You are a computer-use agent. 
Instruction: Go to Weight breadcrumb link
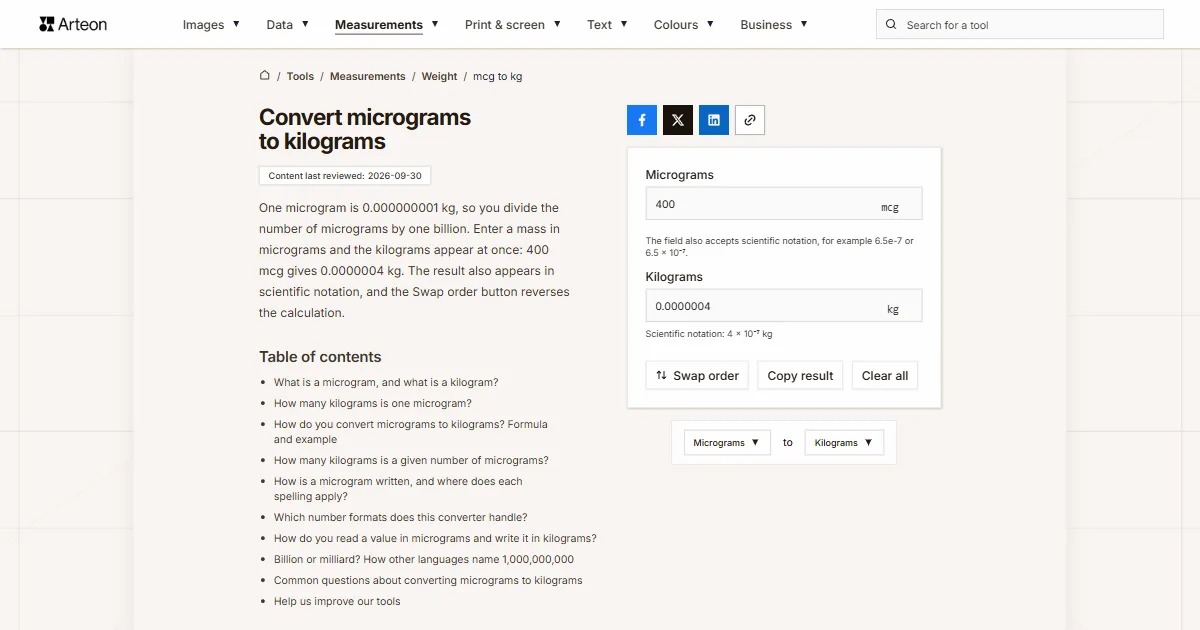point(439,76)
